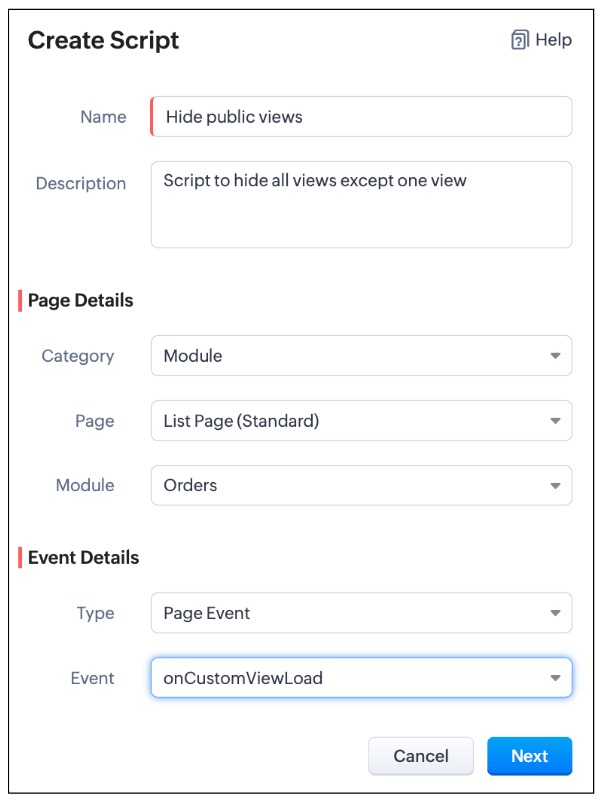Click inside the Name field containing Hide public views

point(360,117)
